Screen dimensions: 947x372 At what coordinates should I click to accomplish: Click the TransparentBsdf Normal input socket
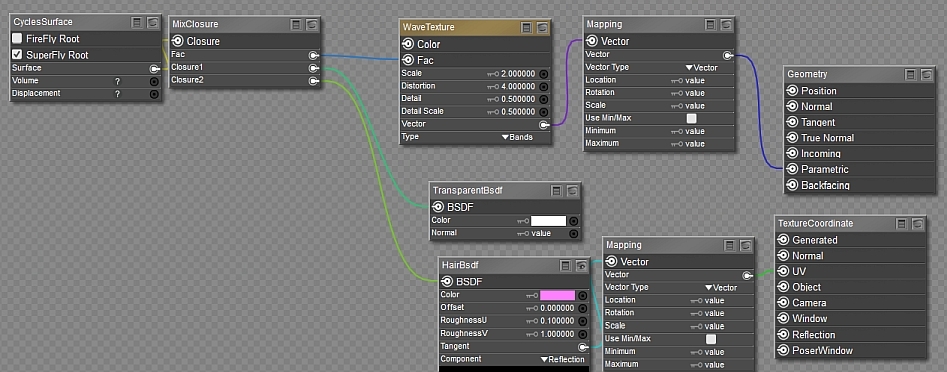coord(574,234)
